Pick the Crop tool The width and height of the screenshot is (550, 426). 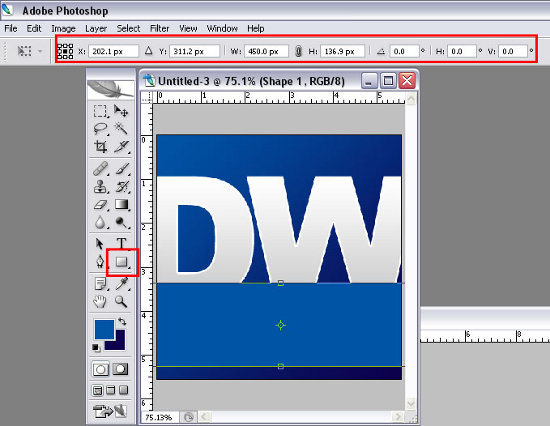100,147
